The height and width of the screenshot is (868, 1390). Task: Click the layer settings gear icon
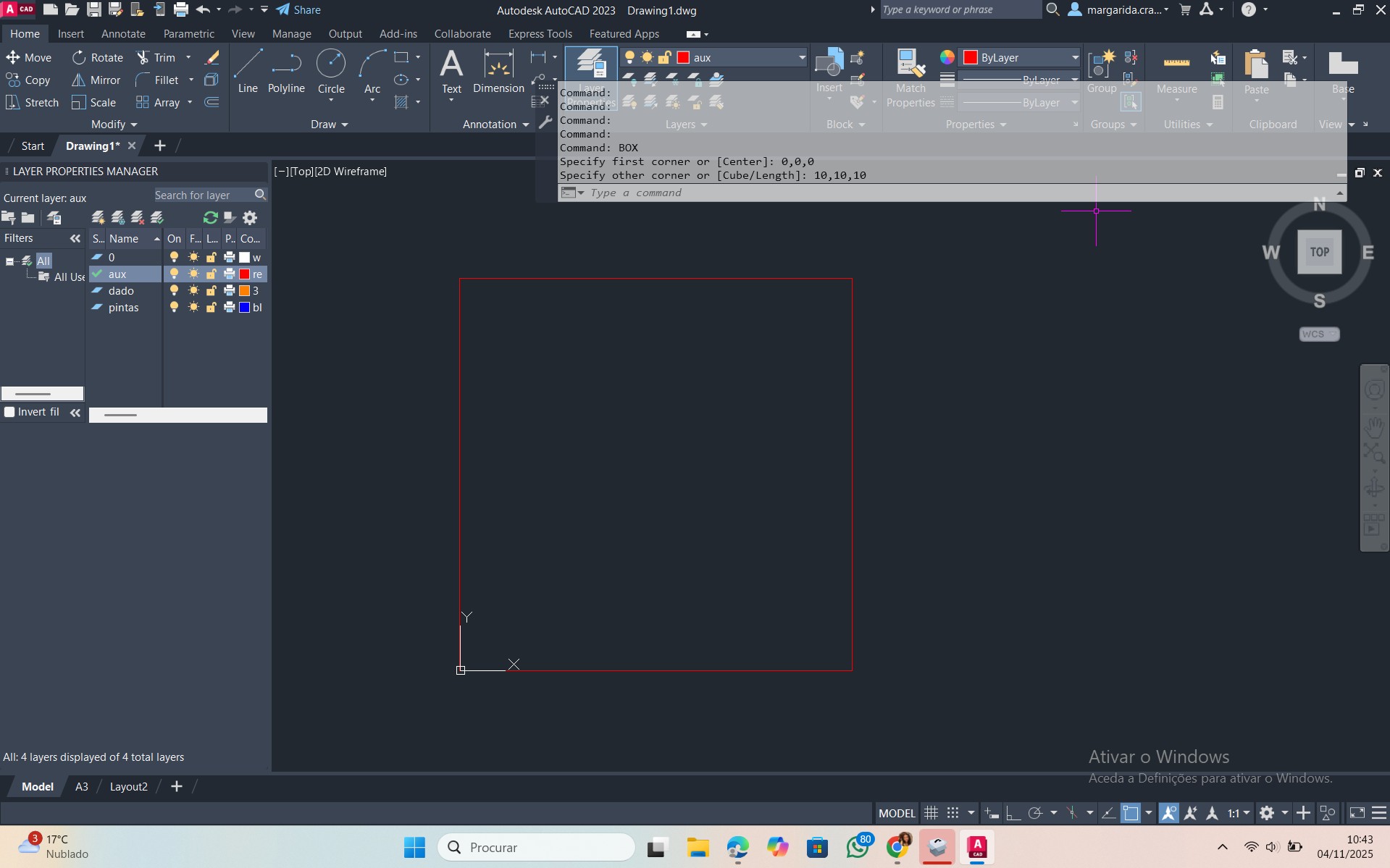(250, 218)
